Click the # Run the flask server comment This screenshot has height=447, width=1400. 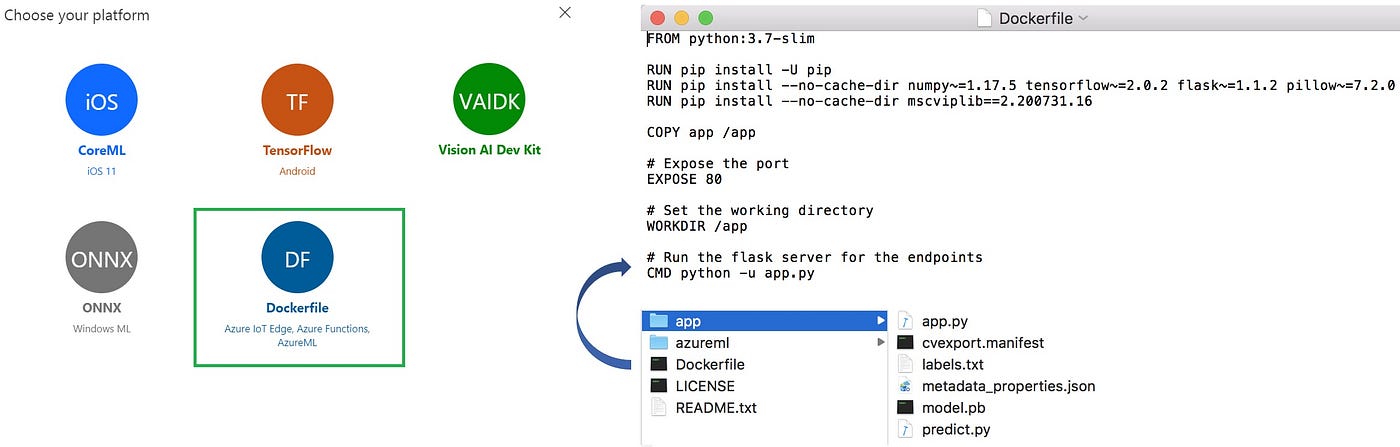(x=814, y=257)
